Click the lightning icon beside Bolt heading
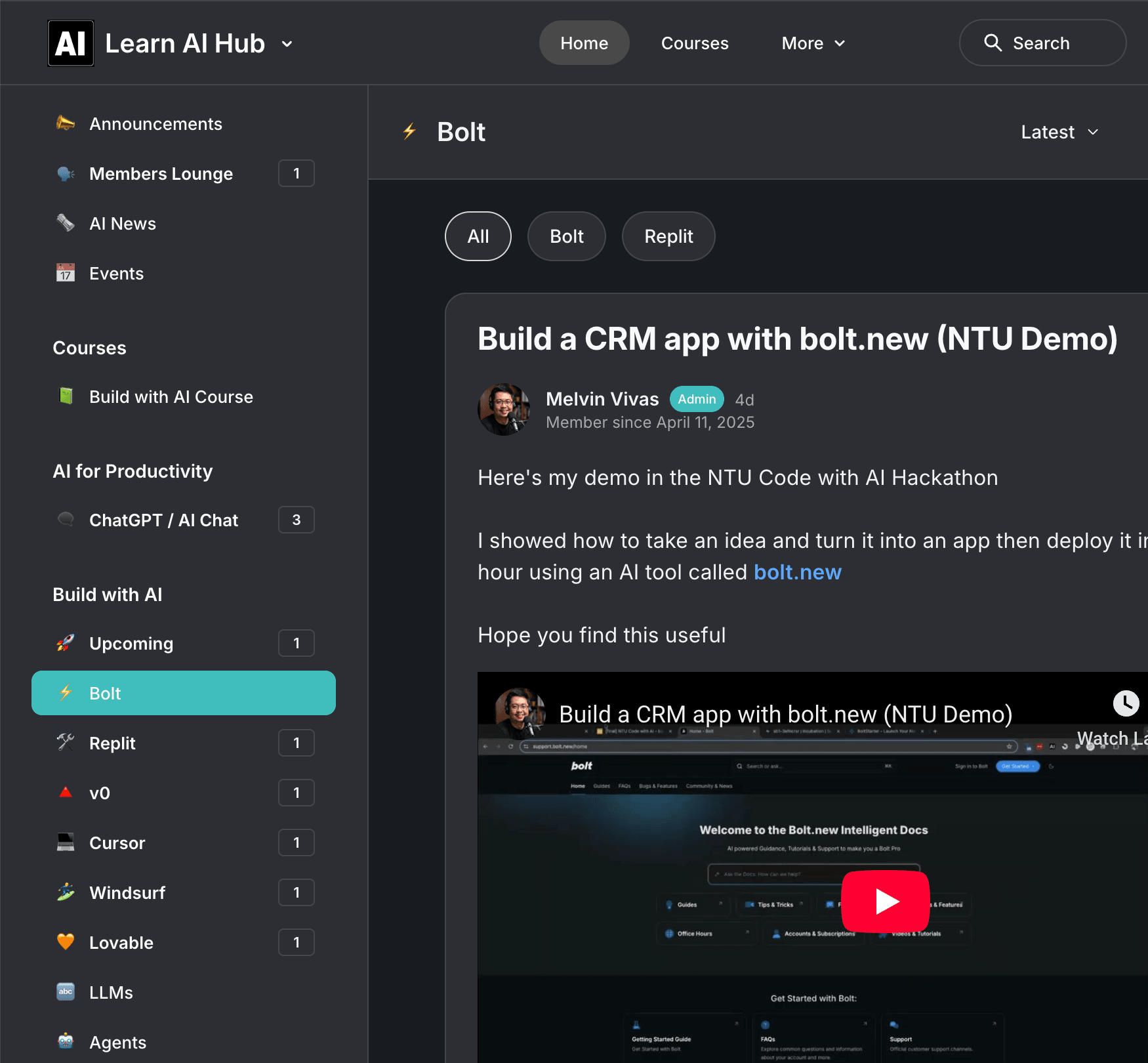The image size is (1148, 1063). click(x=409, y=132)
